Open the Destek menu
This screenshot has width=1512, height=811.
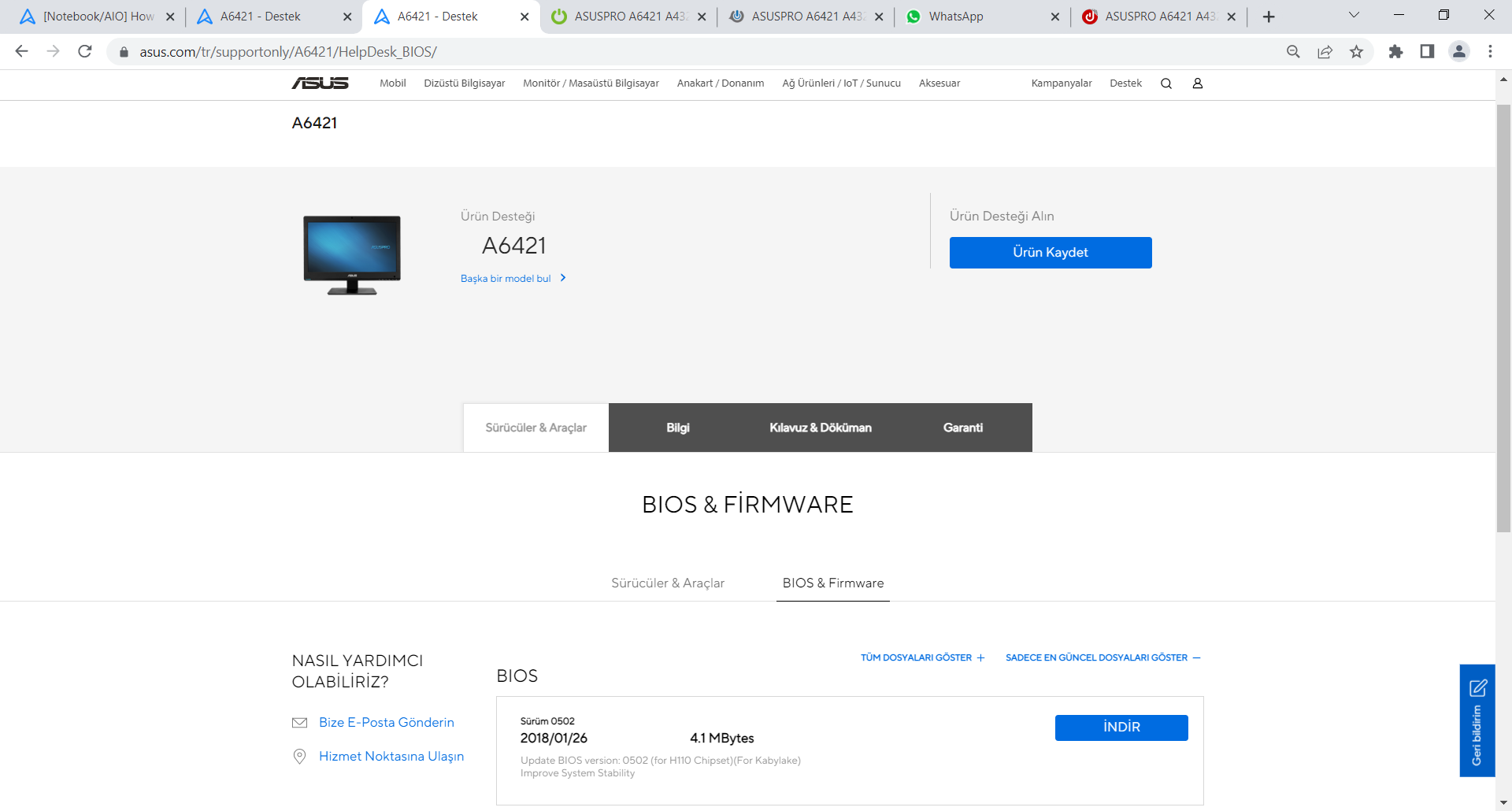[x=1125, y=83]
